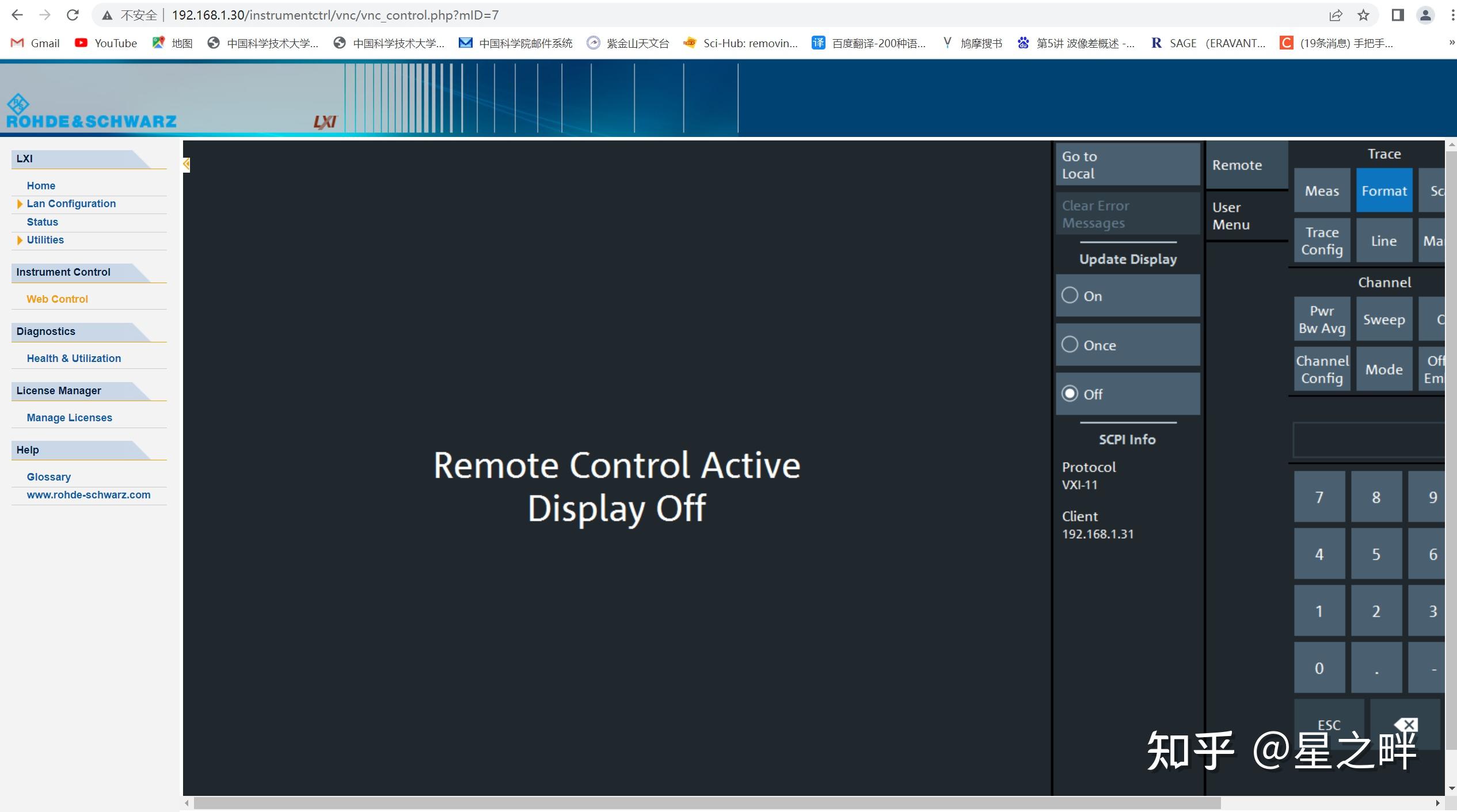Click the bookmark star icon

coord(1363,15)
